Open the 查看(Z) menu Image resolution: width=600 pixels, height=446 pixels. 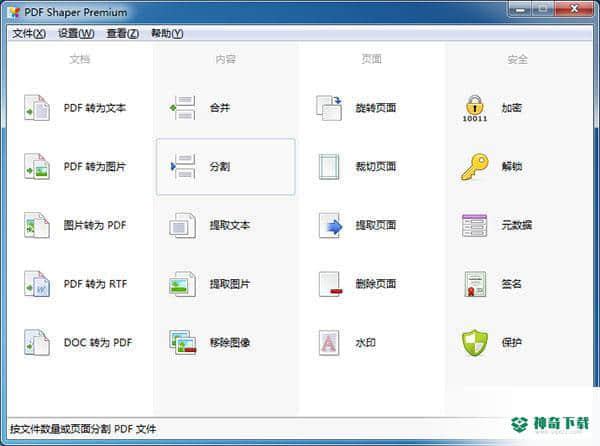(122, 34)
